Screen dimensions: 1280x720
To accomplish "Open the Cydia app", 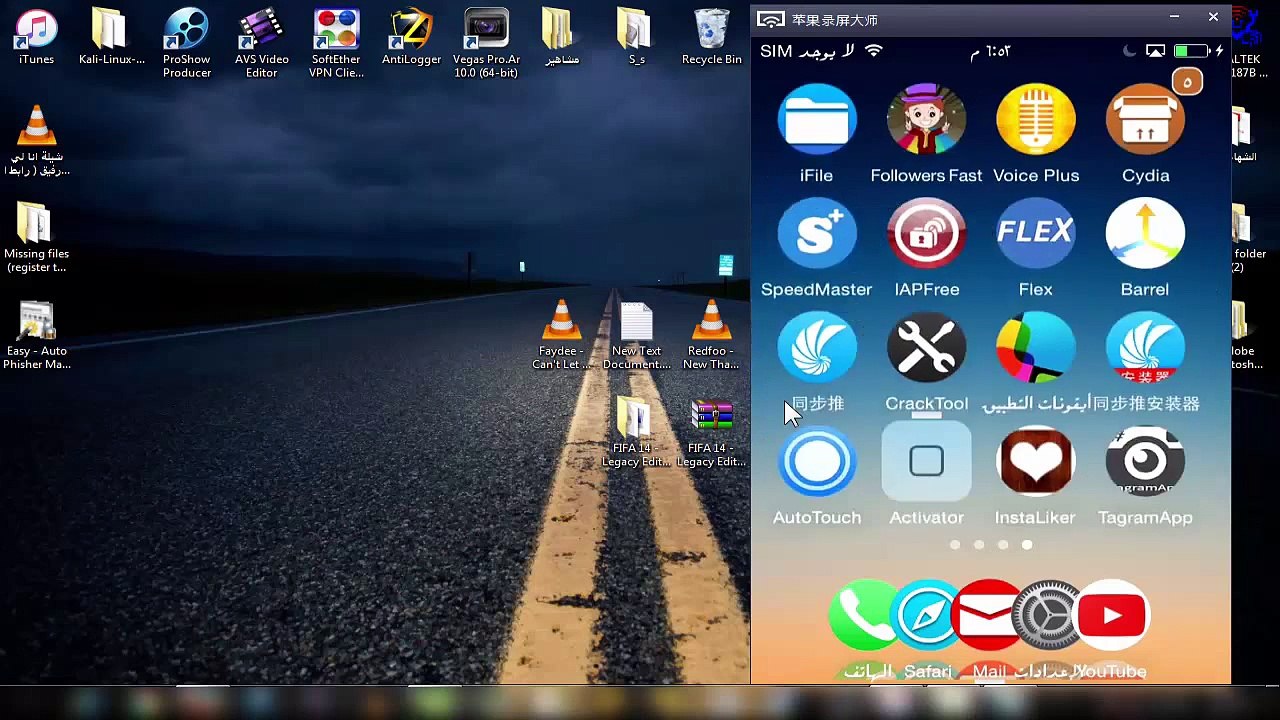I will coord(1145,121).
